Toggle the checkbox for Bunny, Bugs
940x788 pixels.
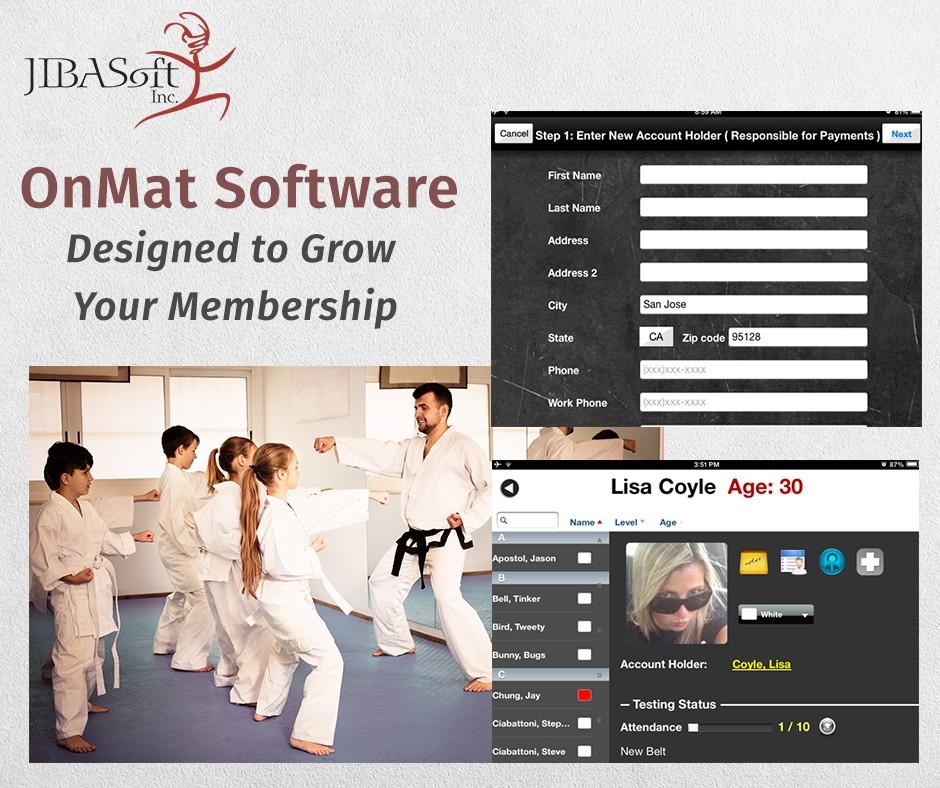point(585,655)
